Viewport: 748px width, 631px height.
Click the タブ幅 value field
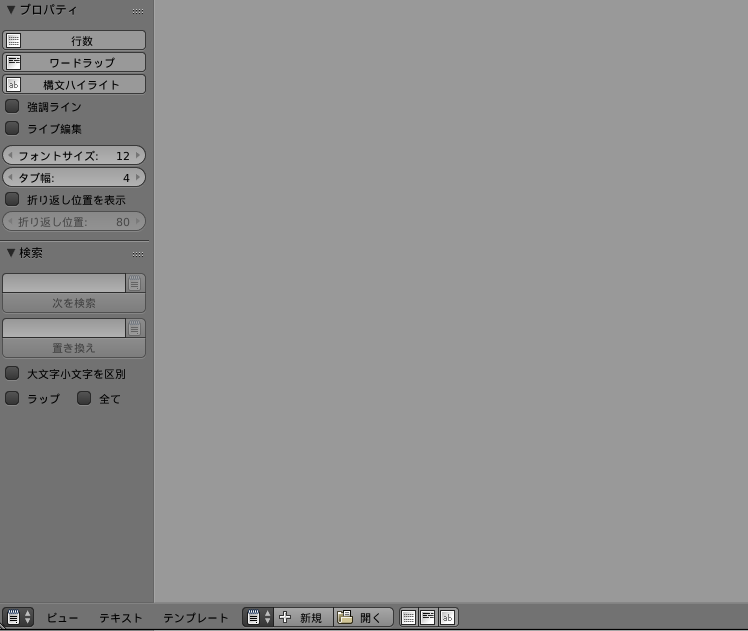74,177
